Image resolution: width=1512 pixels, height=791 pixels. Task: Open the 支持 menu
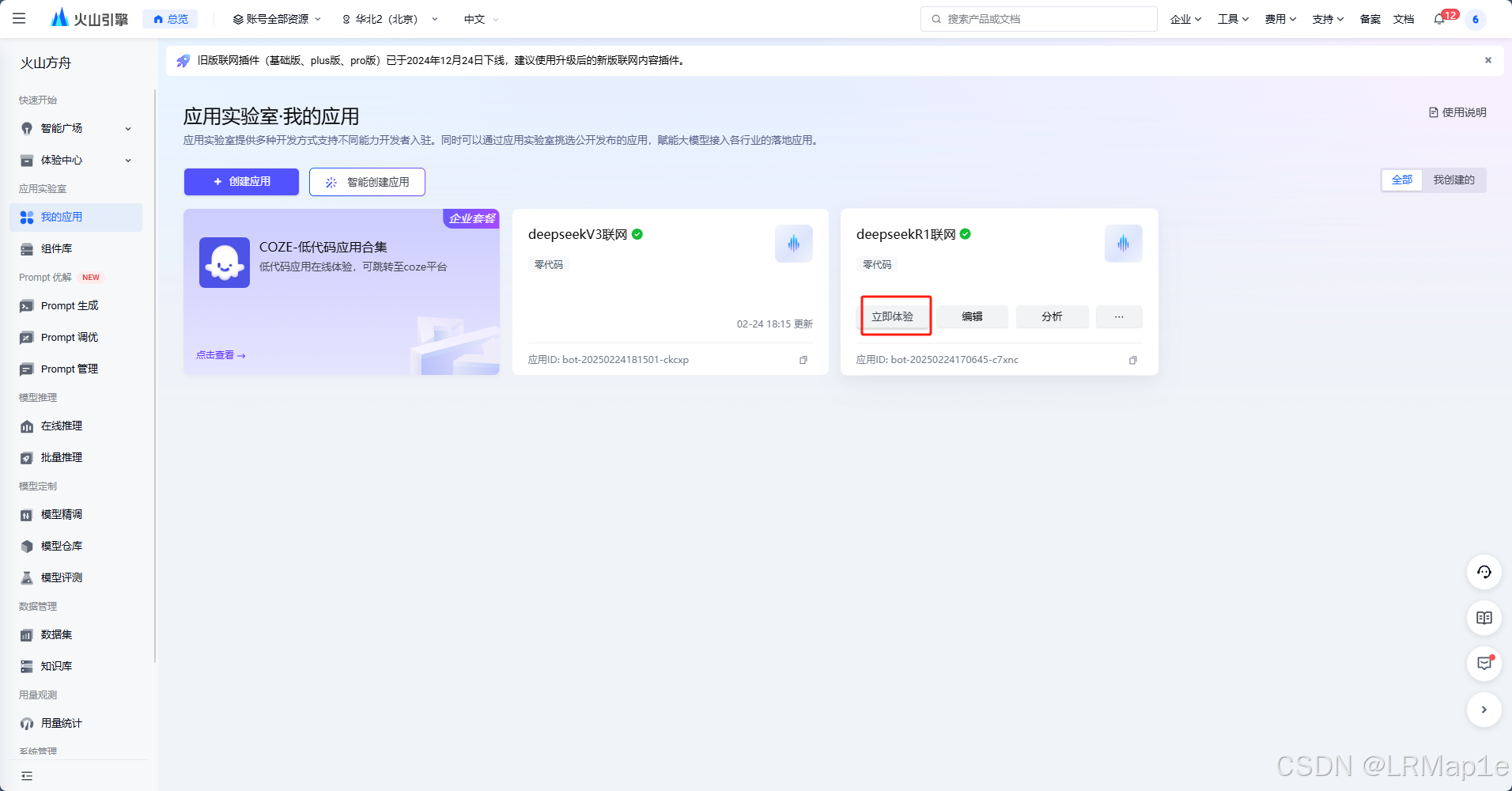pos(1328,19)
